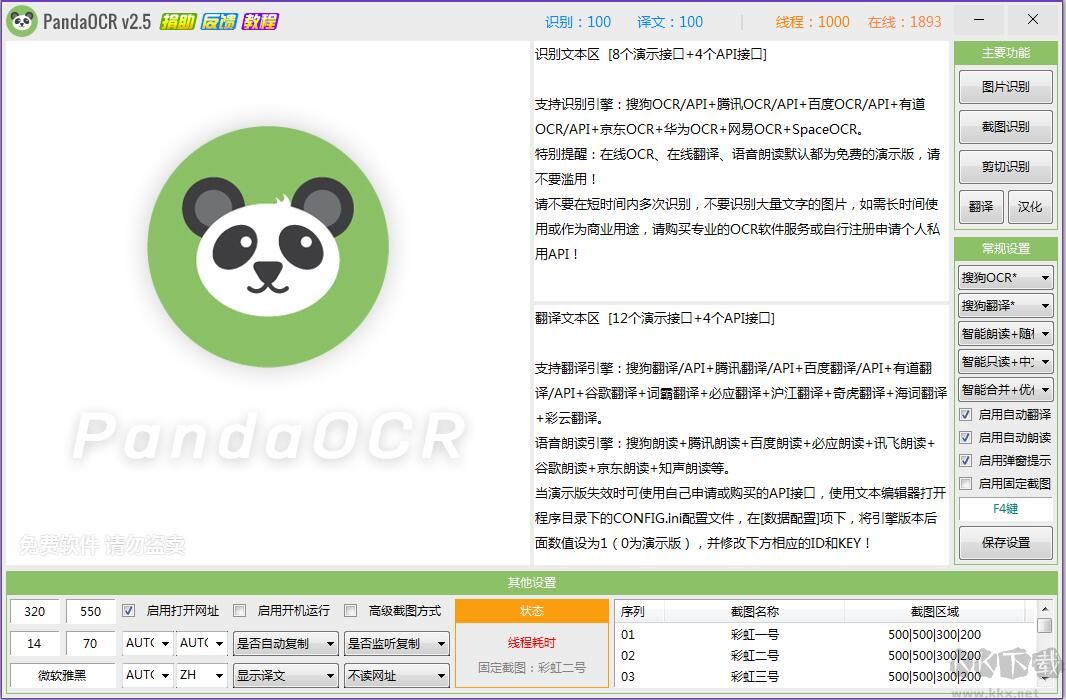Start 图片识别 image recognition
Screen dimensions: 1066x700
pos(1006,86)
